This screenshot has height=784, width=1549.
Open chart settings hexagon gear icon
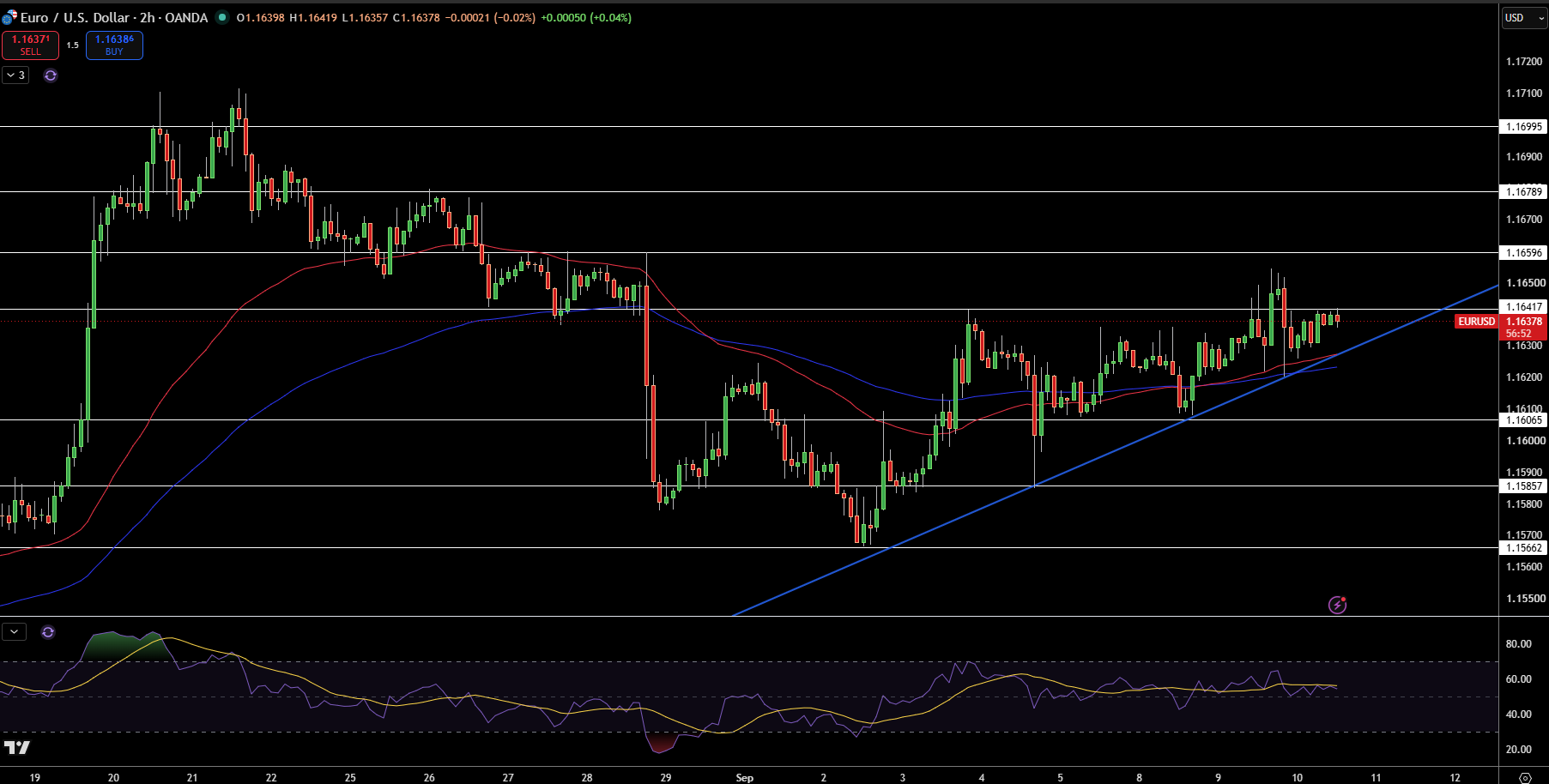pos(1525,778)
